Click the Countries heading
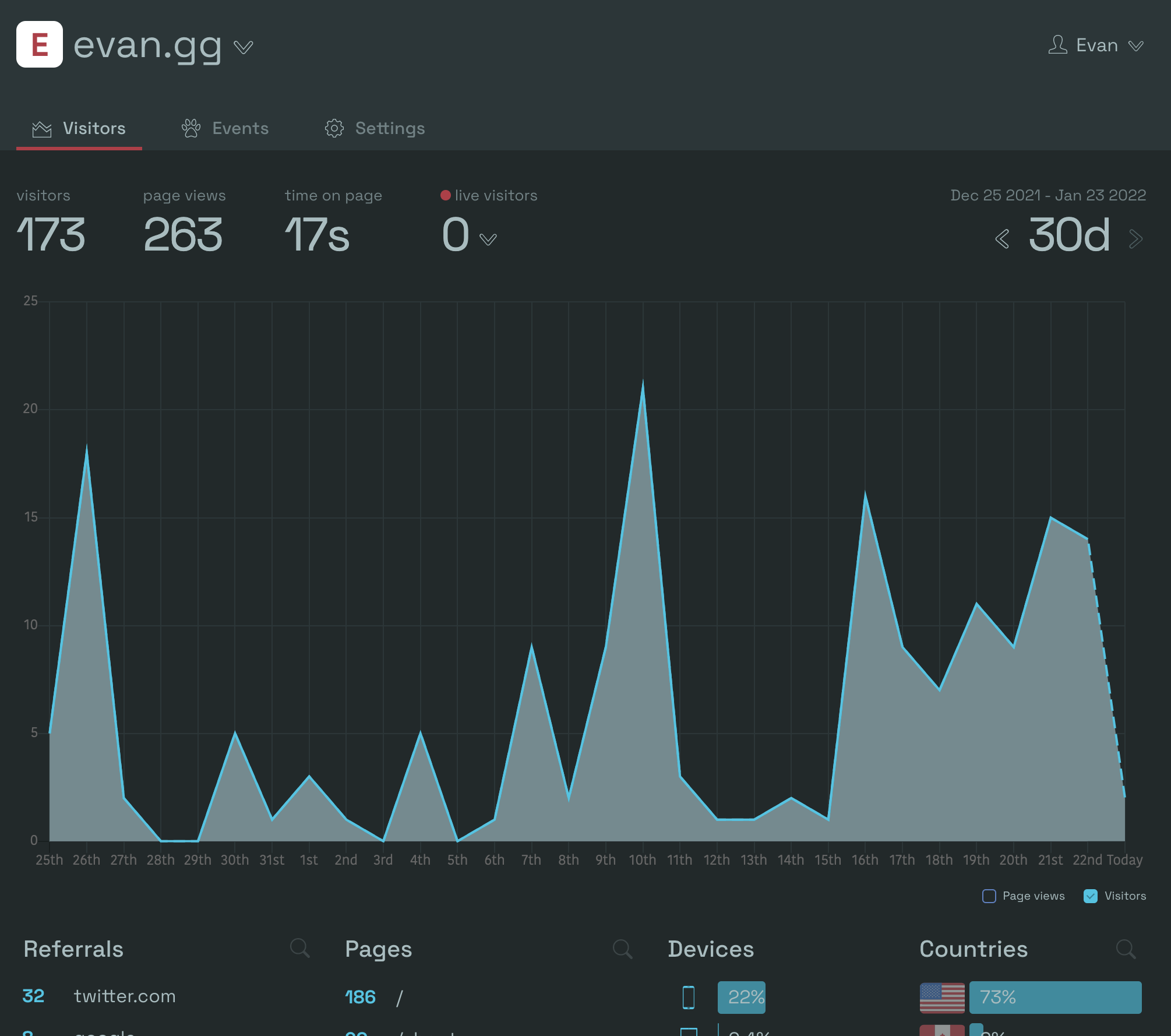Screen dimensions: 1171x1036 (974, 949)
